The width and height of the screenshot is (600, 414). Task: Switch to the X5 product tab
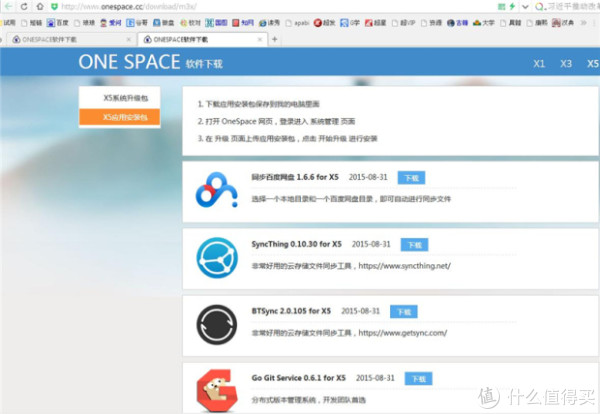(x=592, y=63)
